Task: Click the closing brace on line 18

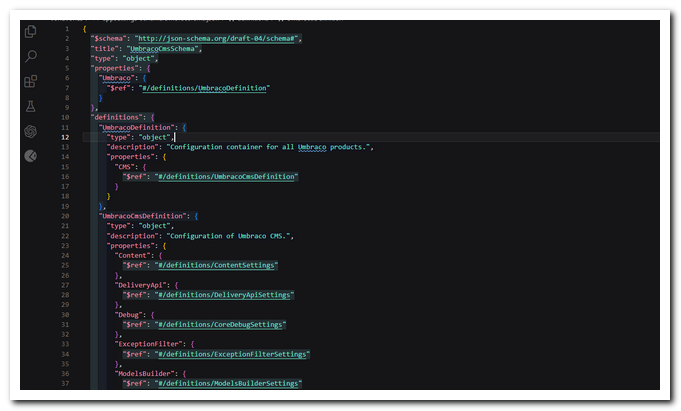Action: tap(109, 196)
